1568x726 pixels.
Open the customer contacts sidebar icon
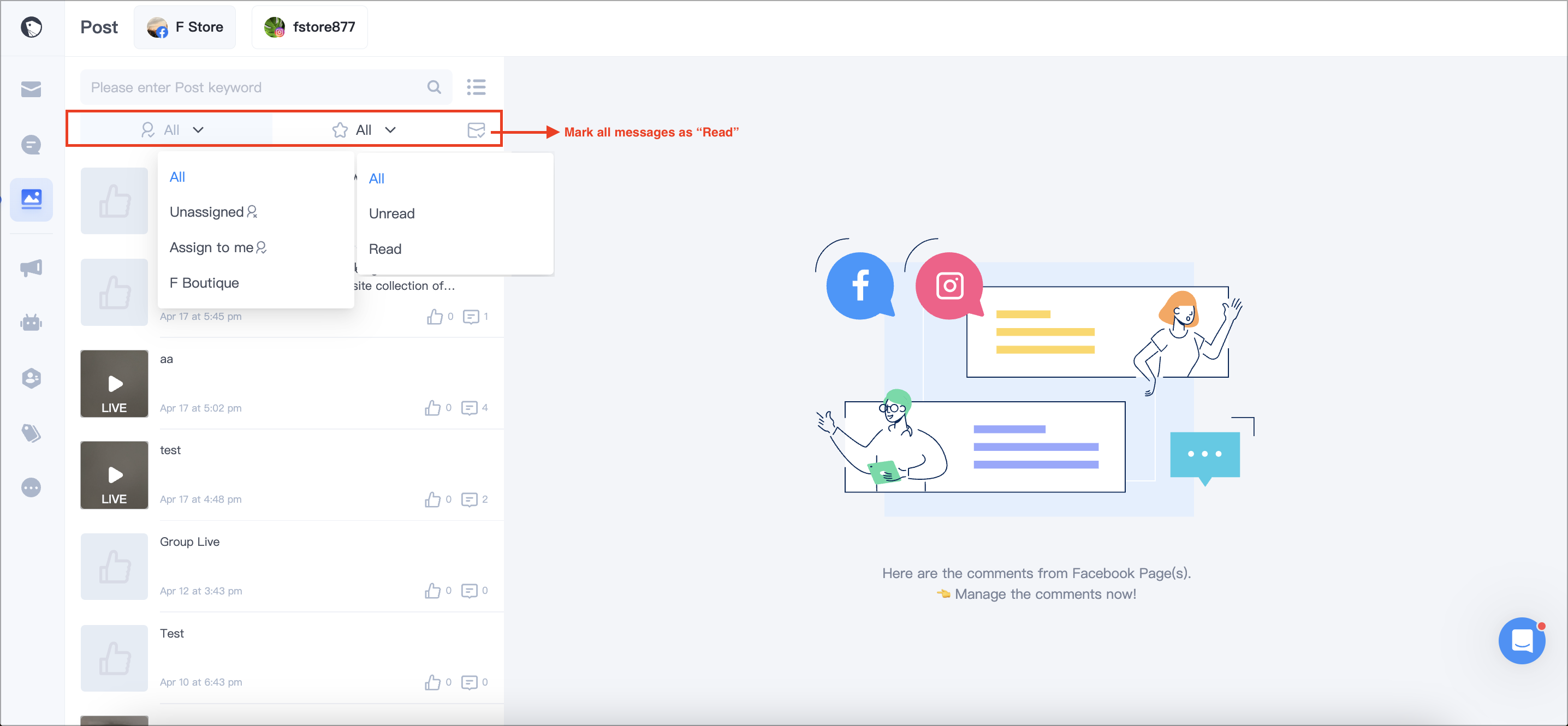pos(31,378)
